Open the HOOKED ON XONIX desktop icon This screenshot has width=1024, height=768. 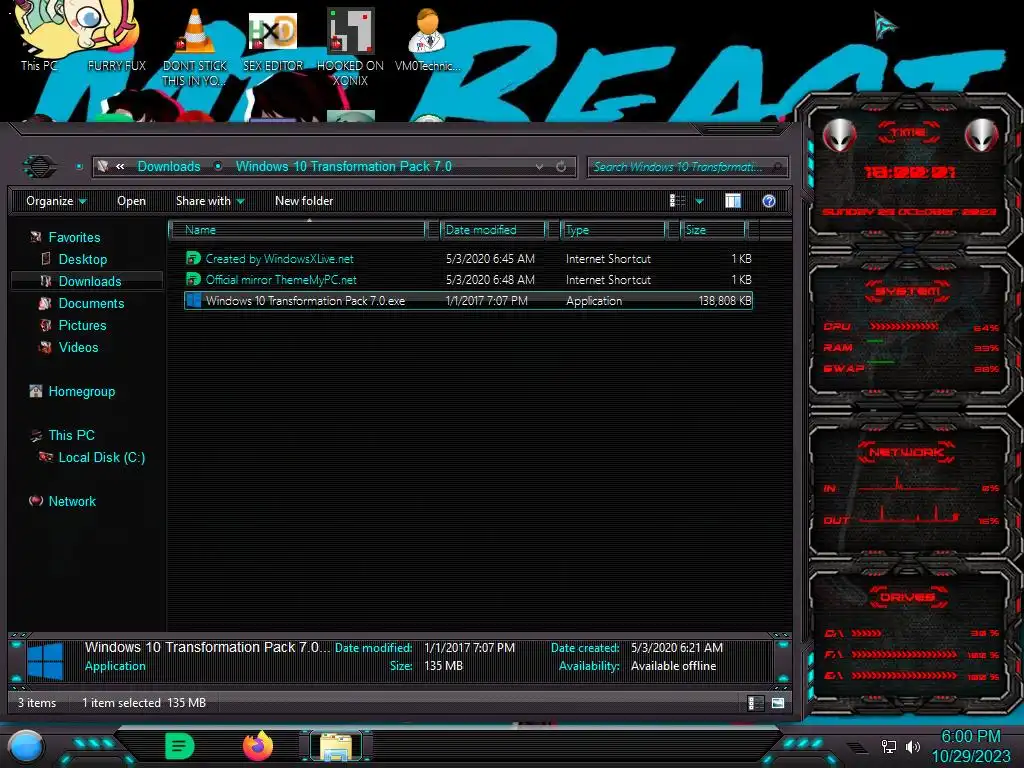coord(350,47)
